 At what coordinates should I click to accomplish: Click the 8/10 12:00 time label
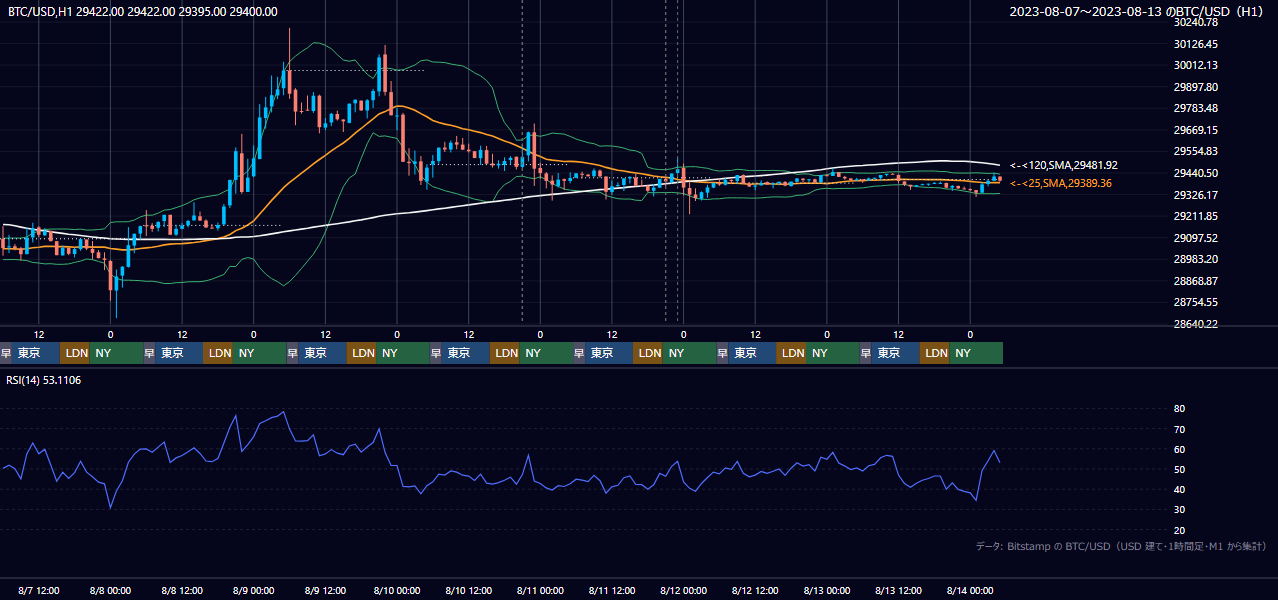(468, 591)
